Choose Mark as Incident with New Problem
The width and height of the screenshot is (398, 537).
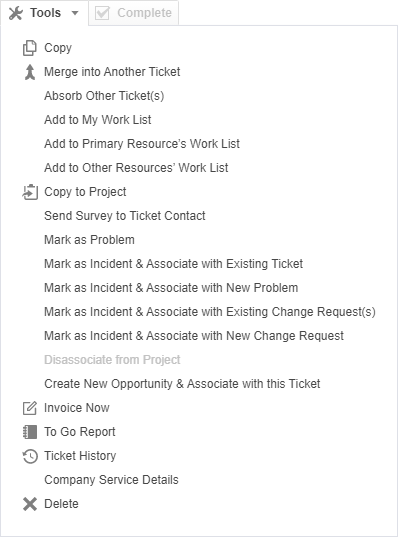[171, 288]
